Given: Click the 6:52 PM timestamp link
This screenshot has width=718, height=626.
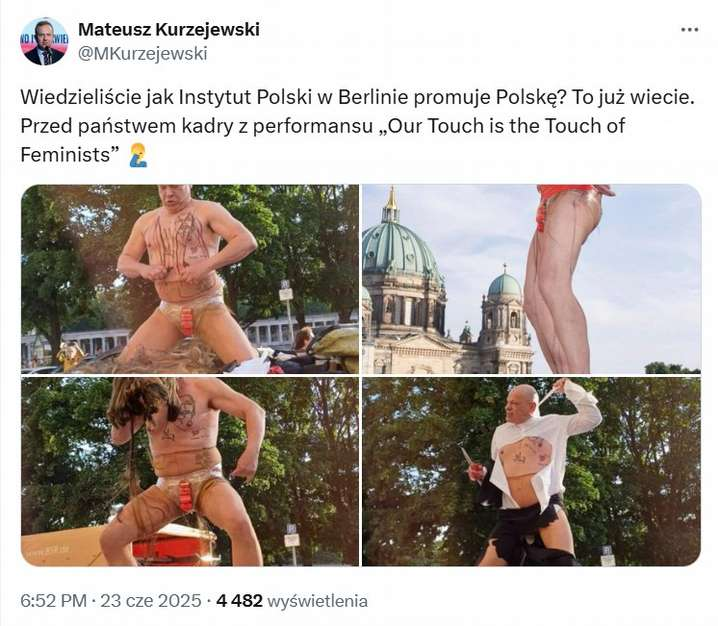Looking at the screenshot, I should pos(54,601).
